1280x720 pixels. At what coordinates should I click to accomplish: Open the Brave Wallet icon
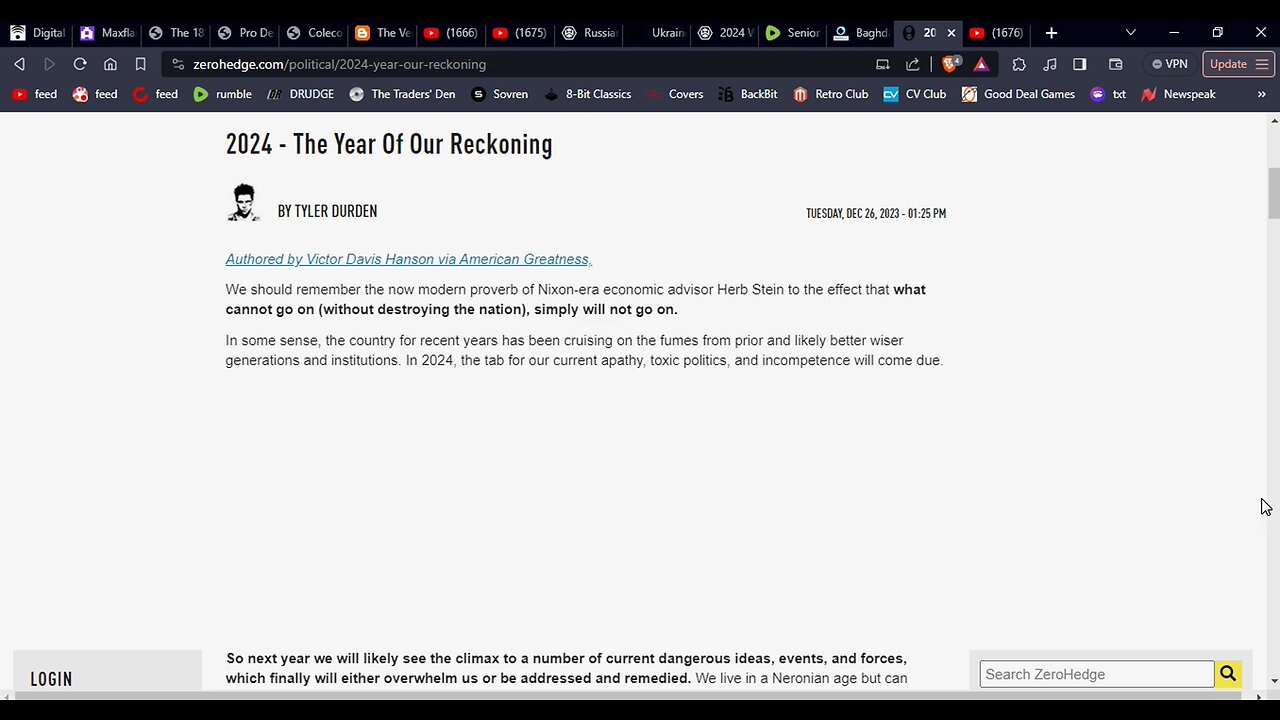(x=1116, y=64)
